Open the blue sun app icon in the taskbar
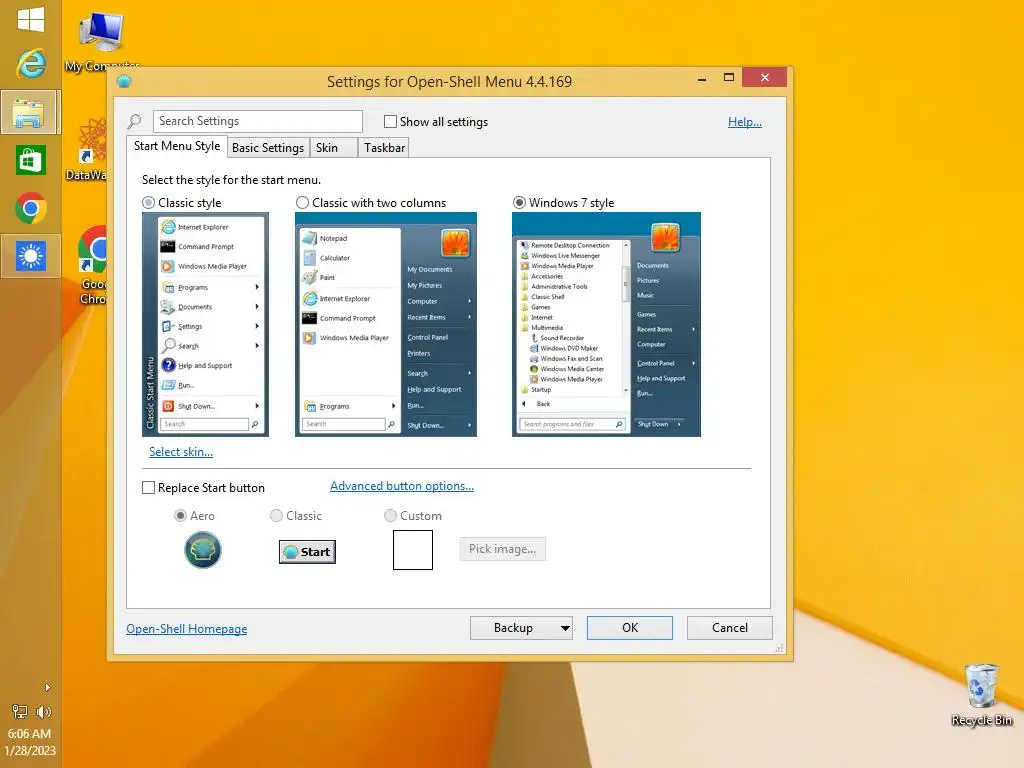The height and width of the screenshot is (768, 1024). pyautogui.click(x=30, y=256)
